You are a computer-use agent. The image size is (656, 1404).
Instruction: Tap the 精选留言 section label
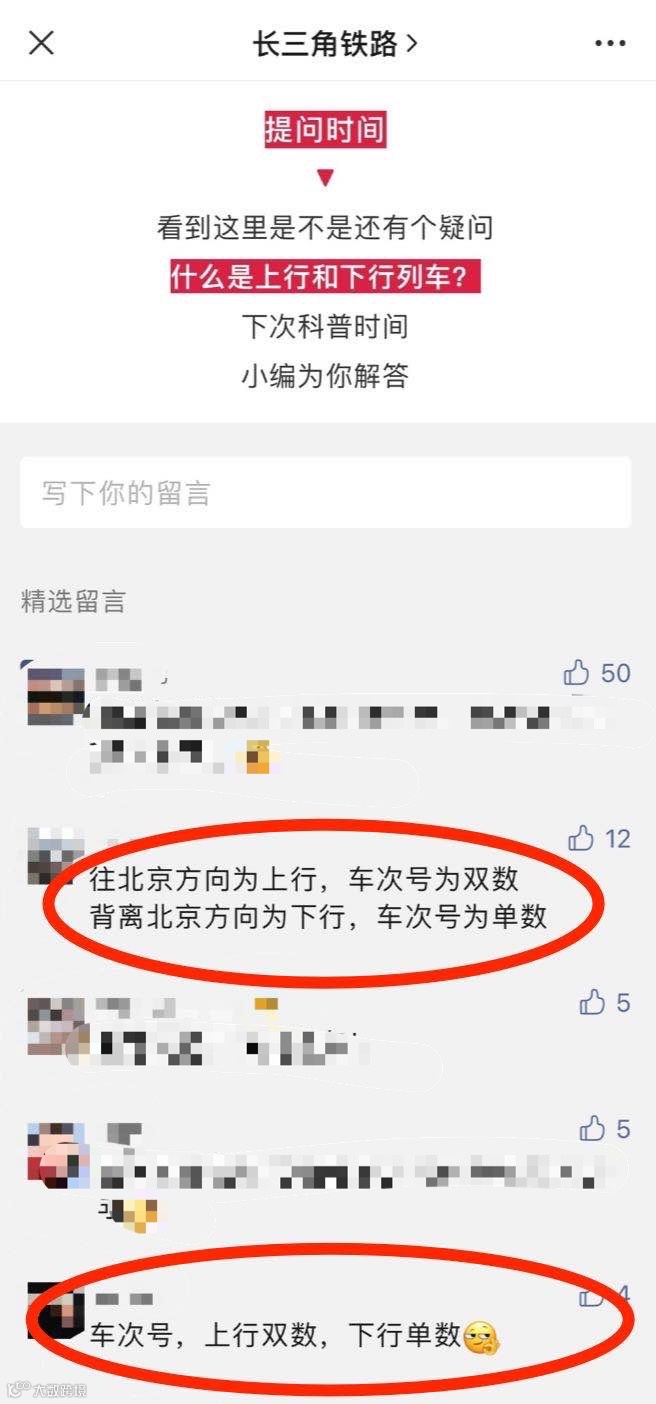[x=73, y=602]
